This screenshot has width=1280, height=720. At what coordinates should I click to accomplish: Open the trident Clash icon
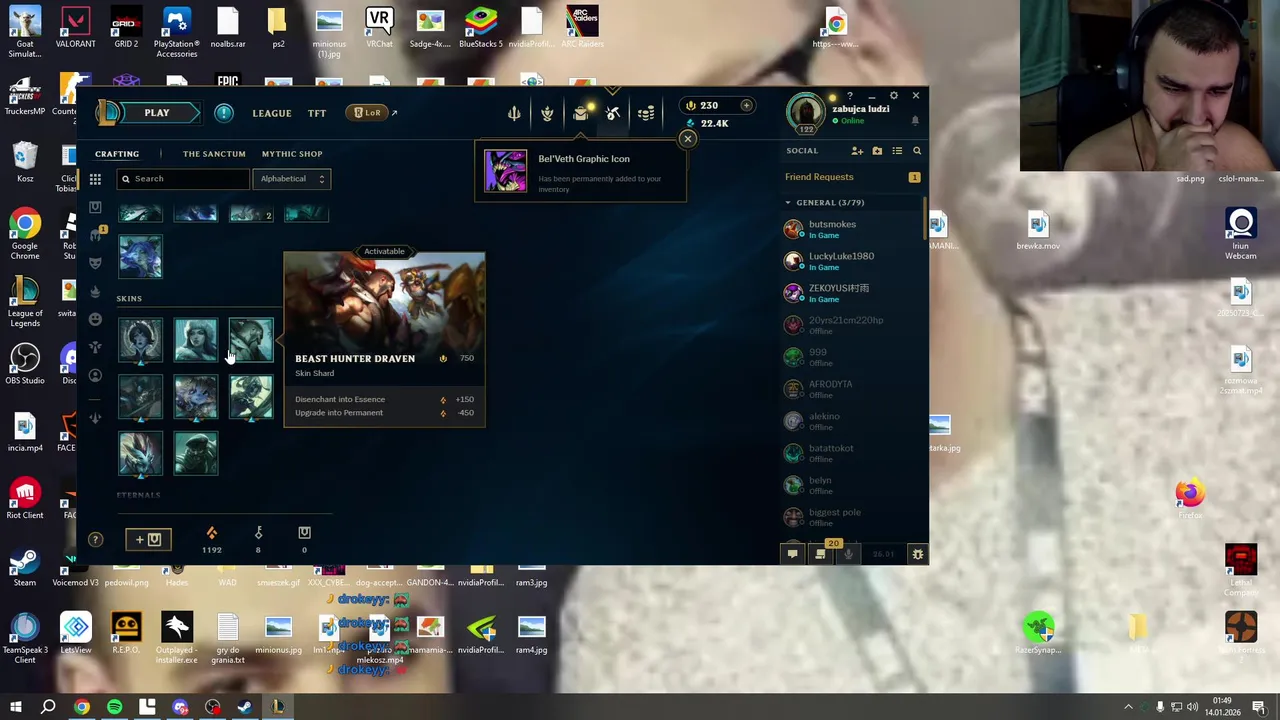point(514,113)
